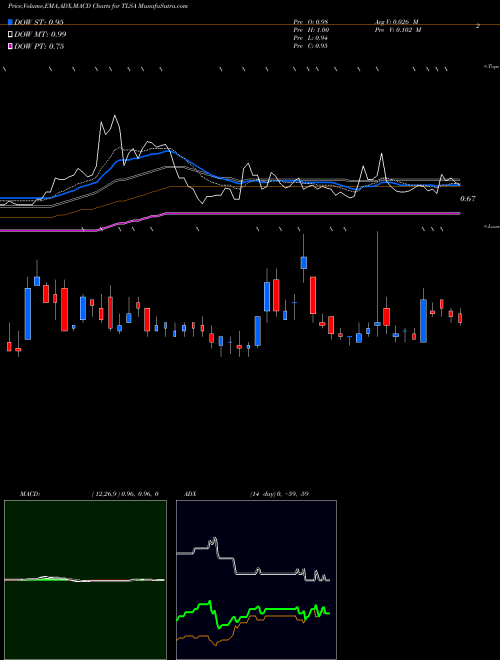Click the MACD (12,26,9) parameter values
Screen dimensions: 500x660
(x=125, y=494)
